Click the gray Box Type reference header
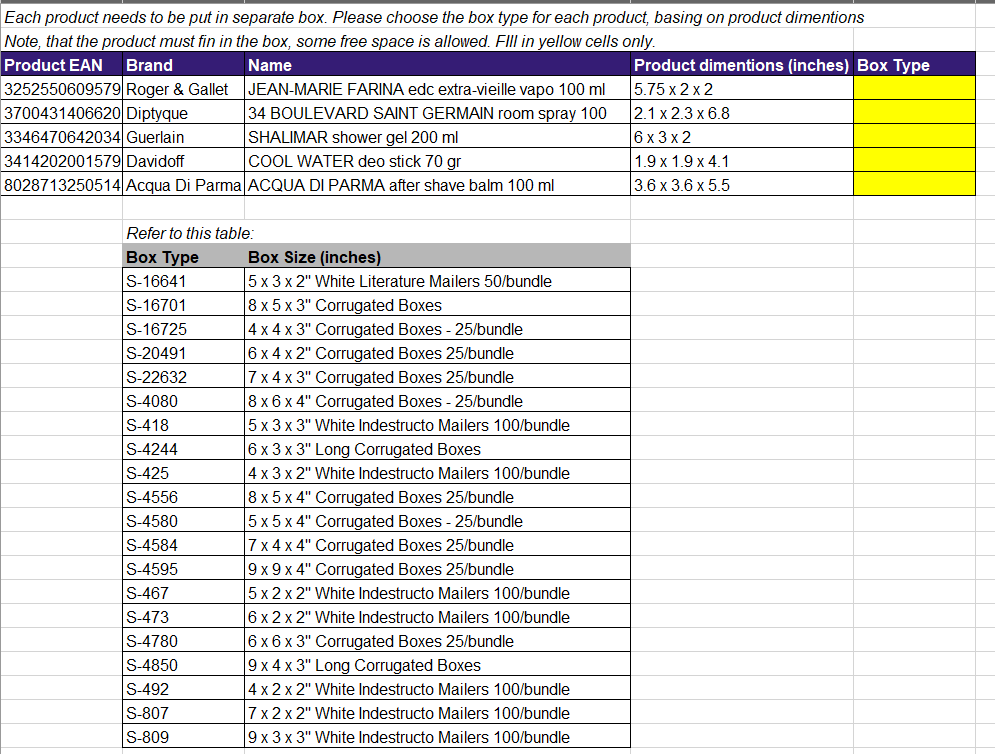Viewport: 995px width, 754px height. pyautogui.click(x=183, y=256)
